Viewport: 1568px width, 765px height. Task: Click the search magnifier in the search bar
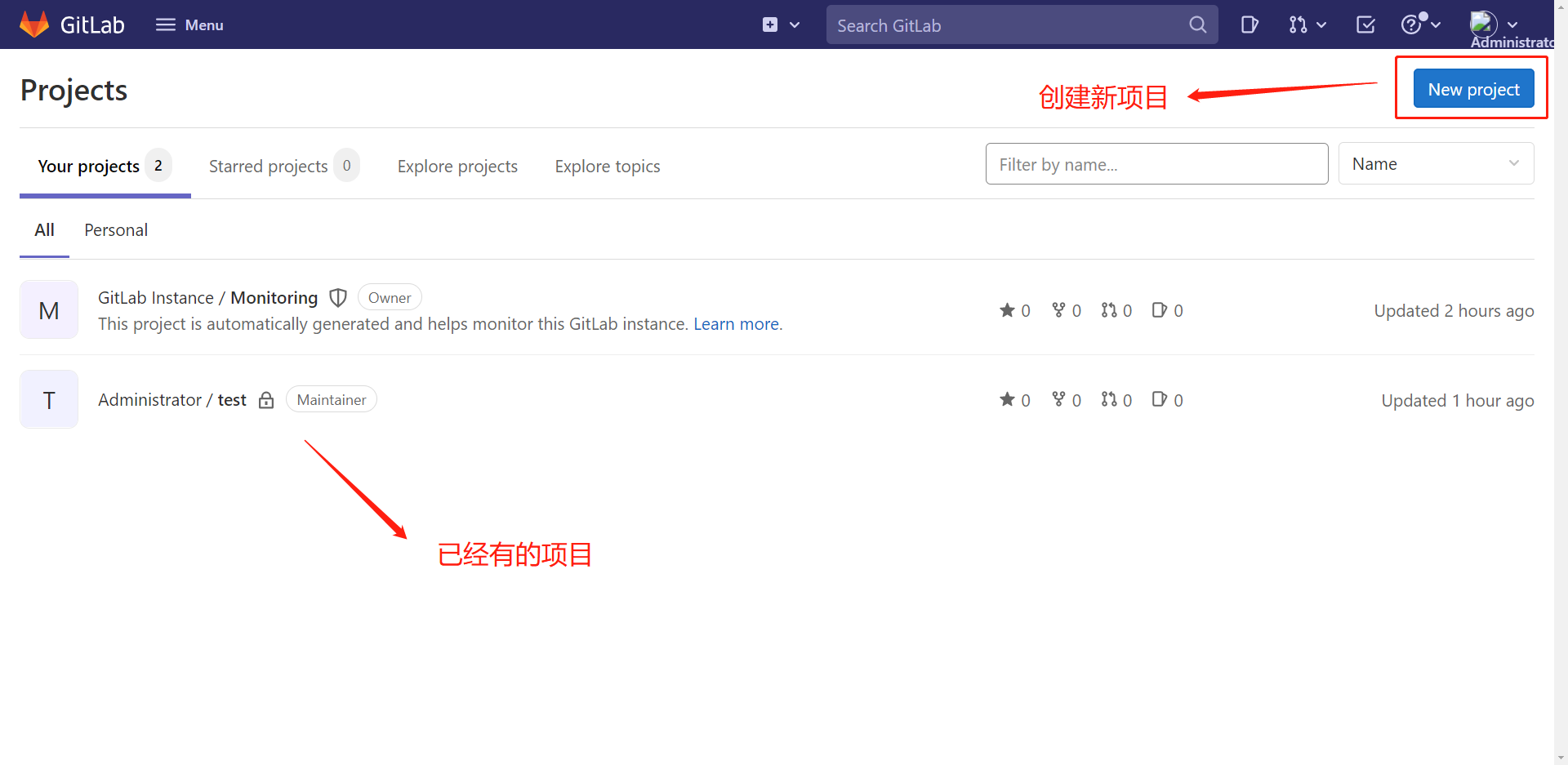point(1197,24)
